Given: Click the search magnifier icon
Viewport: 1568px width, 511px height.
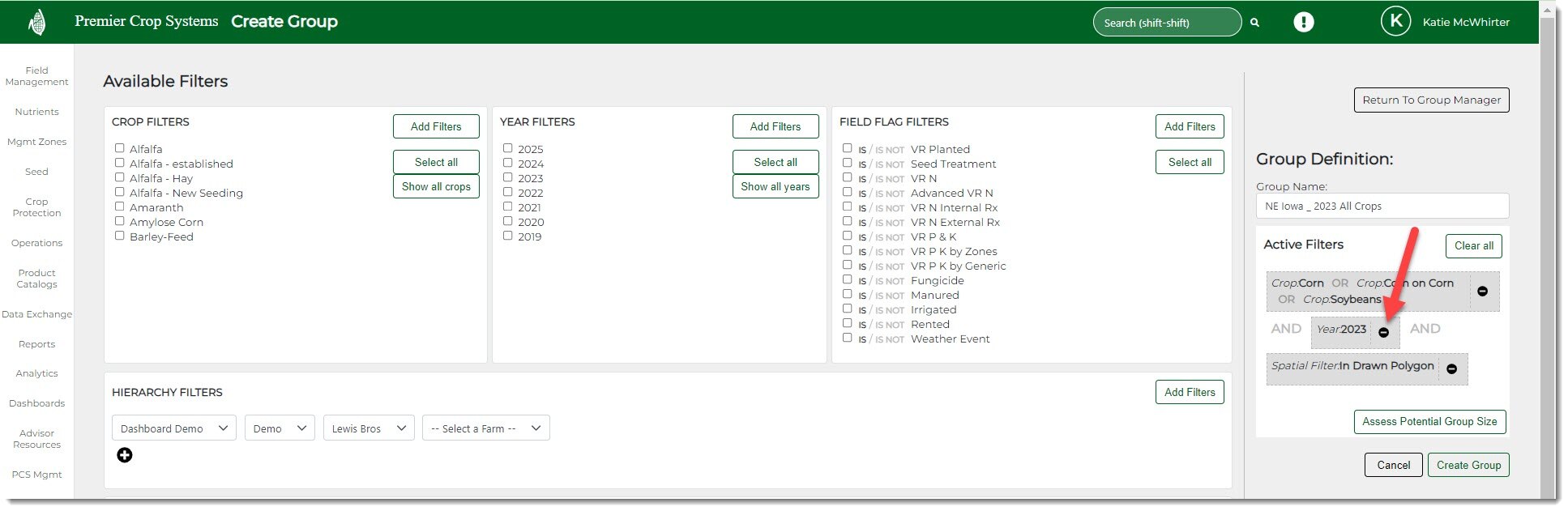Looking at the screenshot, I should (1254, 23).
